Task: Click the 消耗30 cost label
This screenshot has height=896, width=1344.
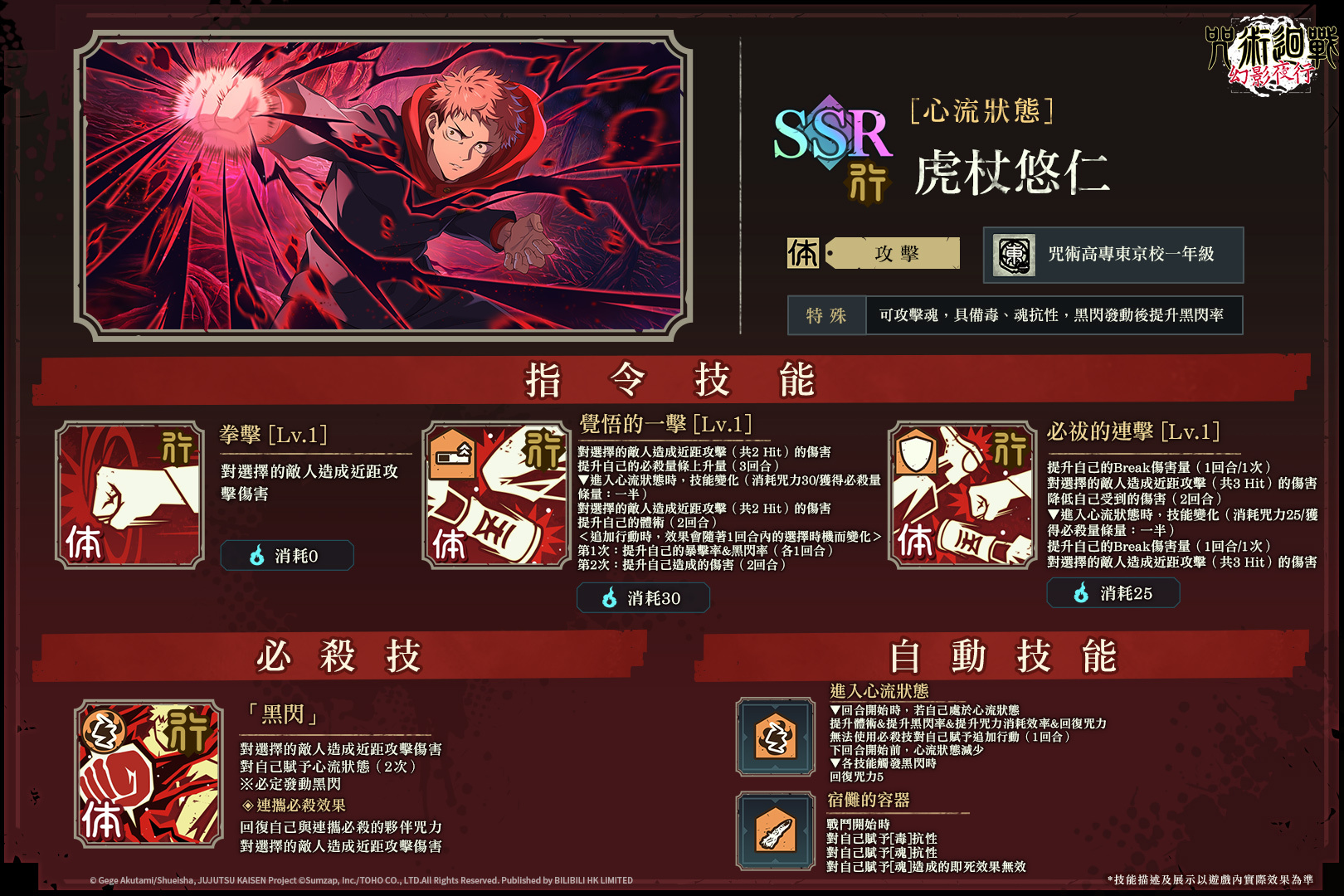Action: click(x=643, y=597)
